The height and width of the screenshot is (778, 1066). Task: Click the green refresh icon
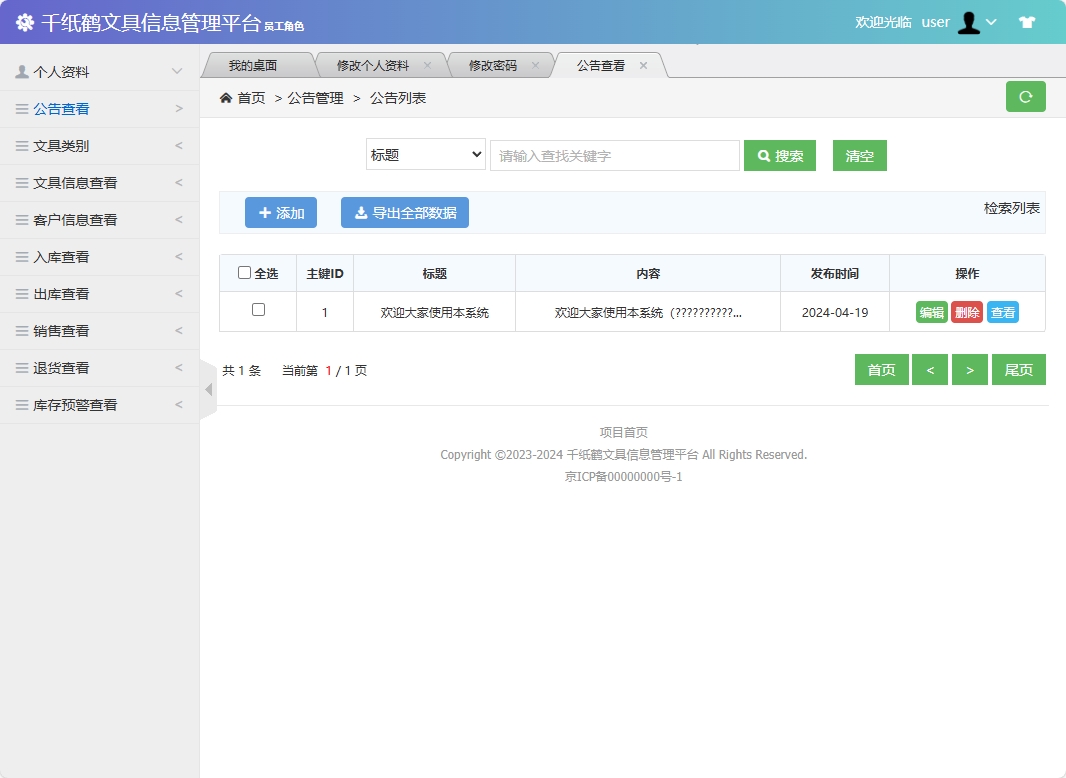(1025, 96)
